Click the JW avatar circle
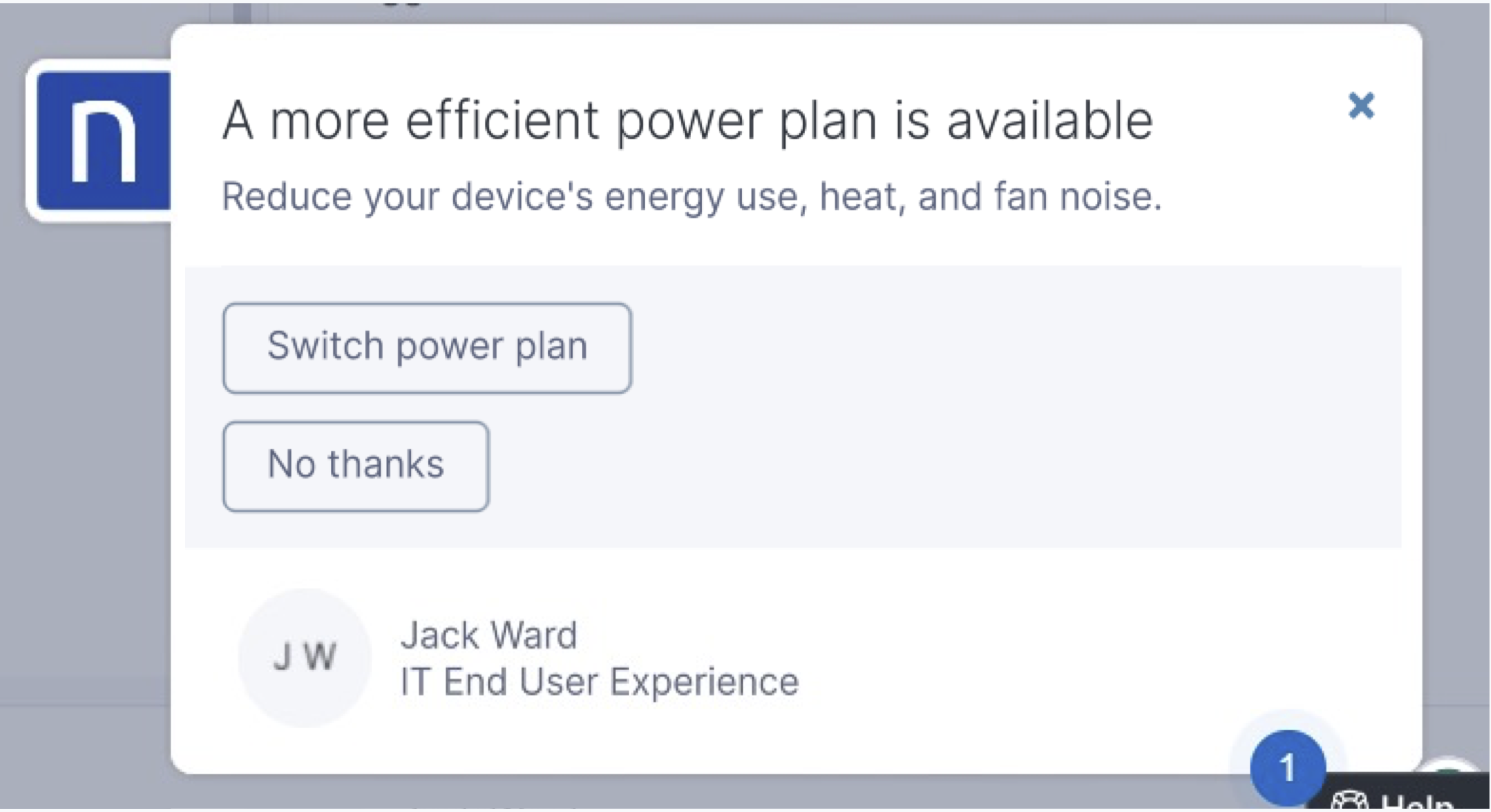1491x812 pixels. [x=304, y=657]
